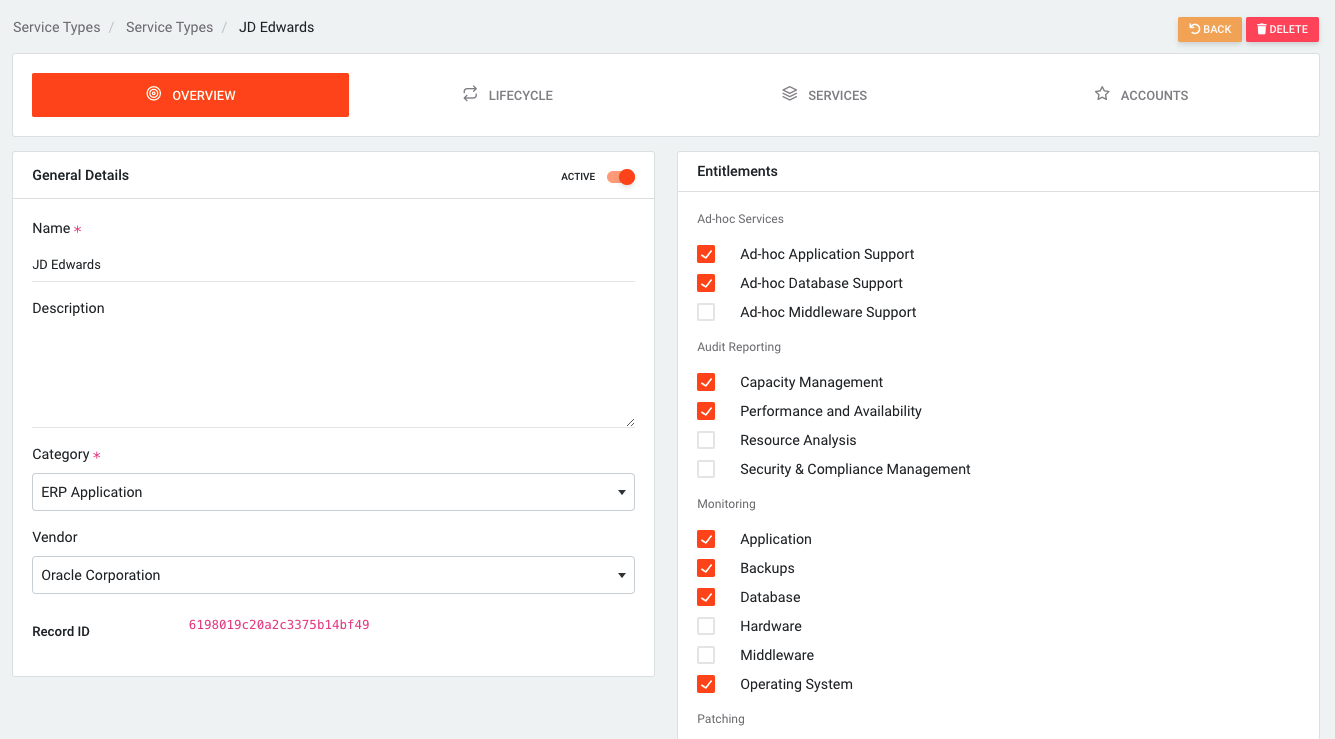The height and width of the screenshot is (739, 1335).
Task: Click the Audit Reporting section label
Action: pos(739,347)
